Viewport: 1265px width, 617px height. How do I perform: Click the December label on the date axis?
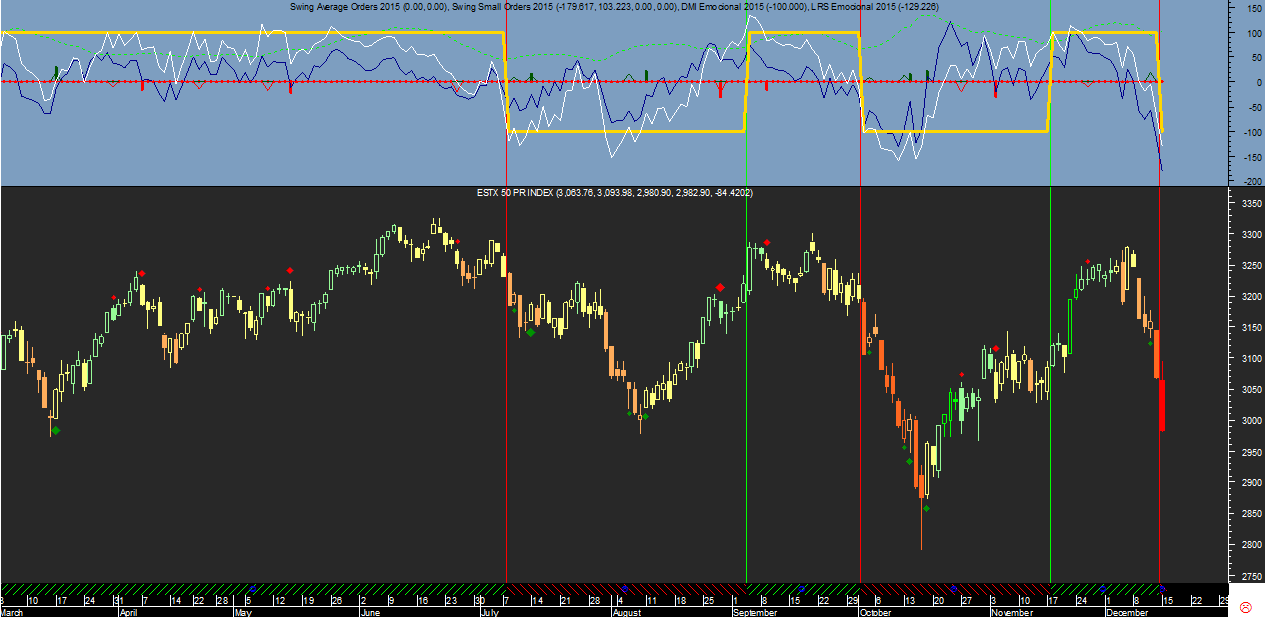(x=1125, y=612)
